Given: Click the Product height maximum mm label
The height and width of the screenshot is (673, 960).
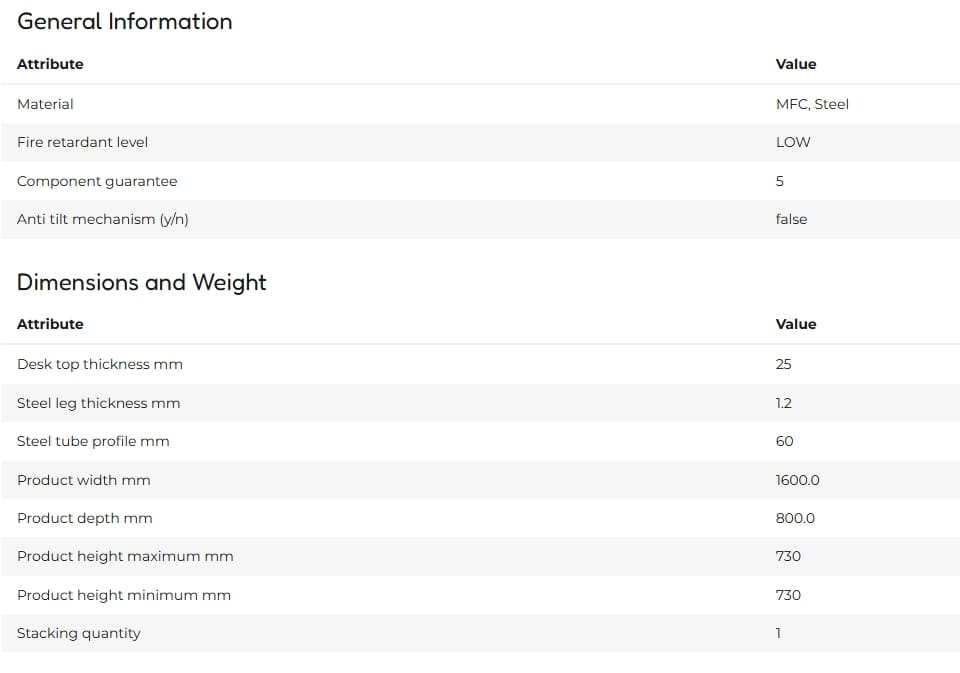Looking at the screenshot, I should click(x=125, y=556).
